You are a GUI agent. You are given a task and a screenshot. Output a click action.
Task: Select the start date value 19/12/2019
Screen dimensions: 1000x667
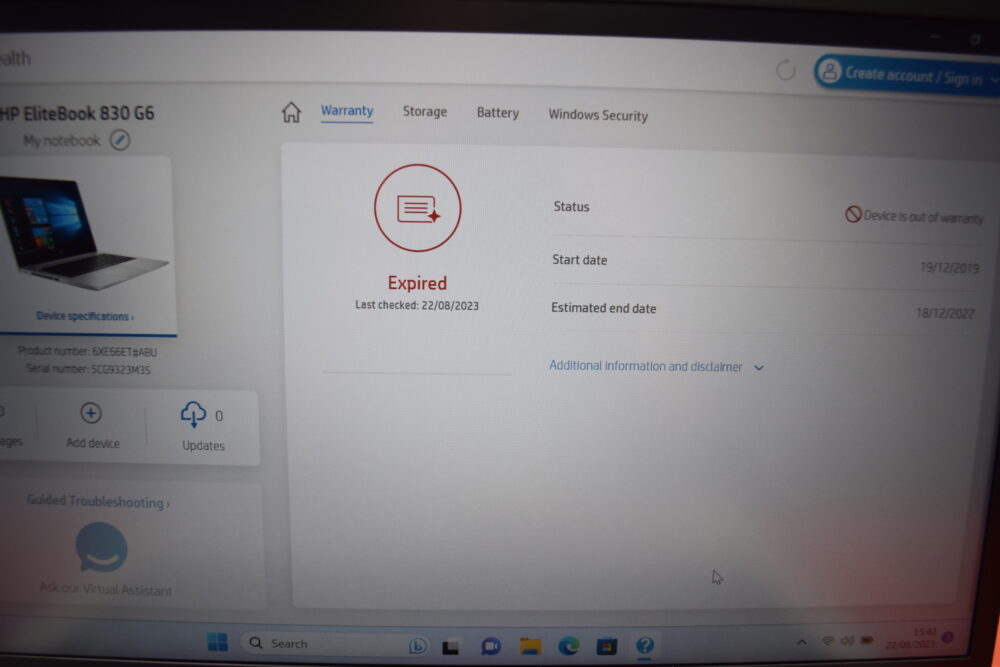[x=949, y=268]
